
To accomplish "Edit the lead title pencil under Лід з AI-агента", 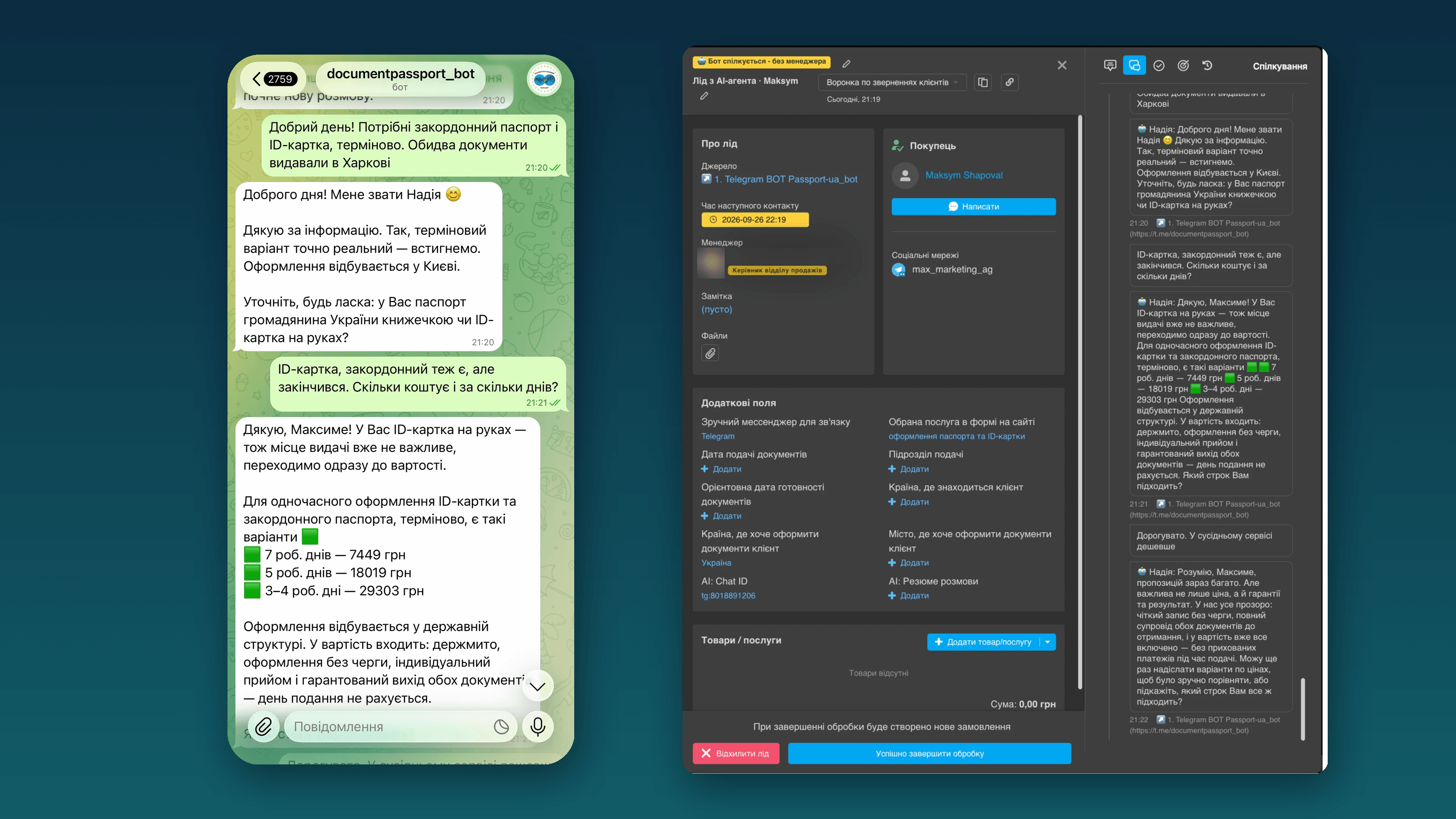I will [704, 96].
